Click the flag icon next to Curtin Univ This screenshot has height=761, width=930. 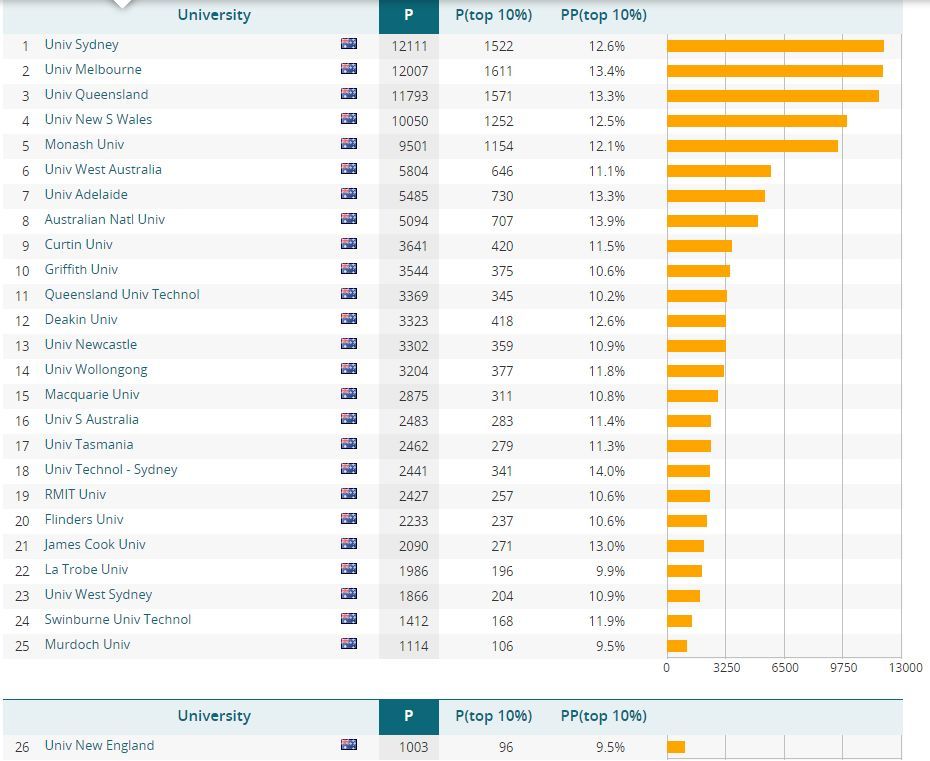click(349, 243)
